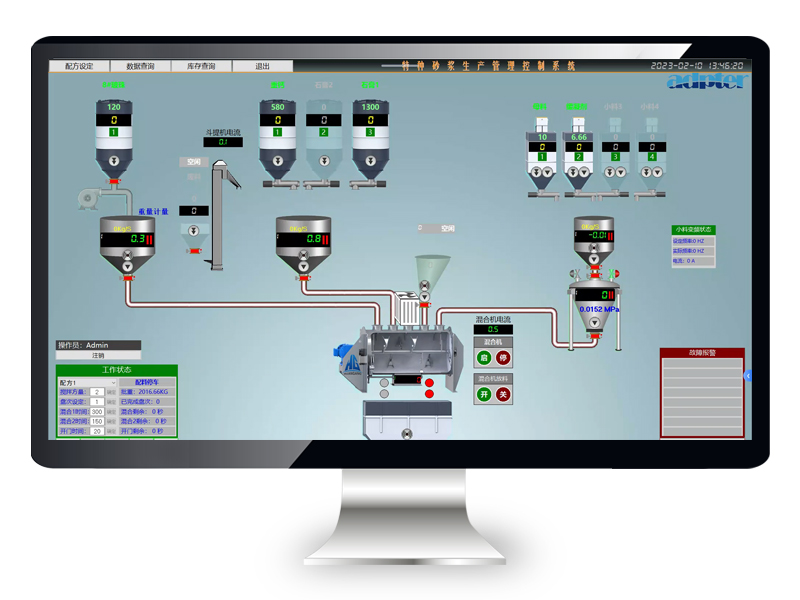
Task: Click the 搅拌方量 input field
Action: click(x=97, y=392)
